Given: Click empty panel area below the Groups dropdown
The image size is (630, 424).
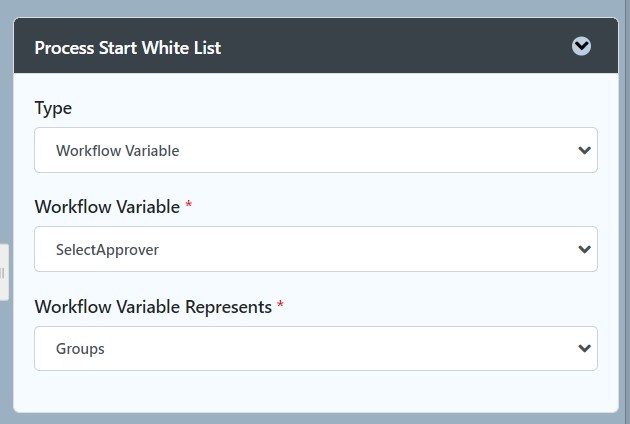Looking at the screenshot, I should [x=316, y=391].
